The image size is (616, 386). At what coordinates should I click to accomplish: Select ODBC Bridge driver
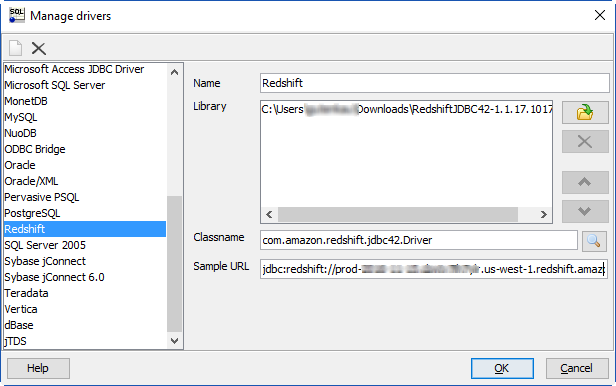[x=85, y=149]
